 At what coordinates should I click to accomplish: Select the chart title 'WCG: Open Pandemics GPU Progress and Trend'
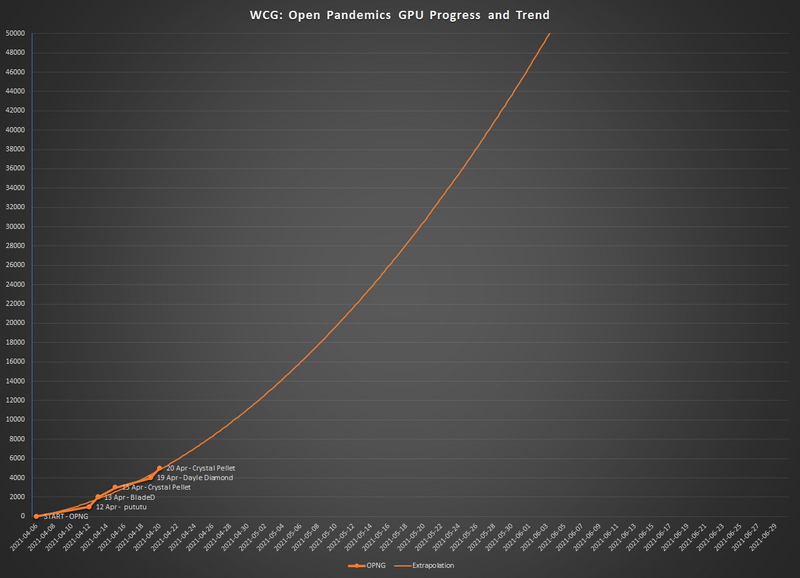coord(399,15)
